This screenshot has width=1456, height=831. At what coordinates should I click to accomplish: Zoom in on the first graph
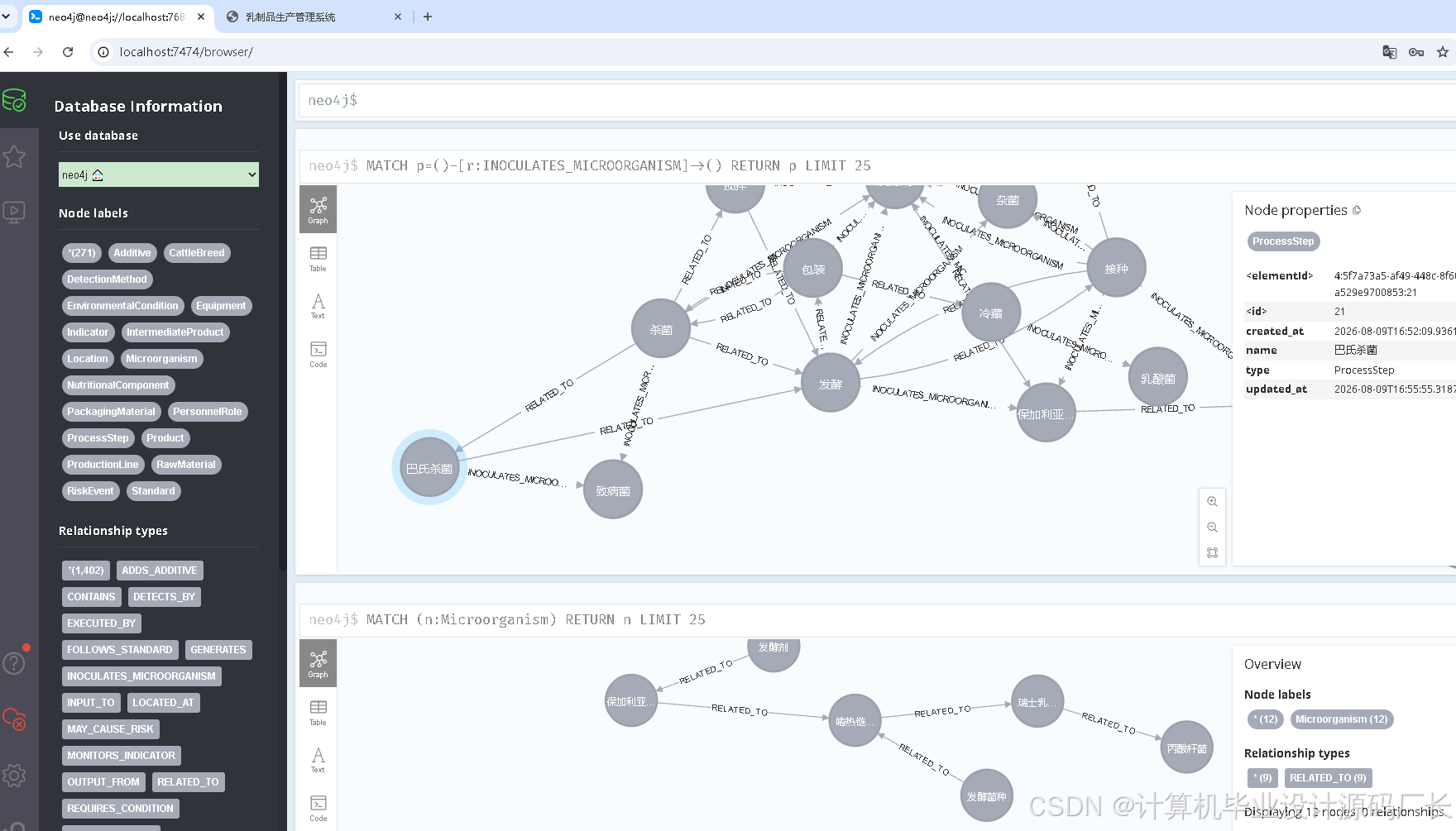pos(1212,501)
